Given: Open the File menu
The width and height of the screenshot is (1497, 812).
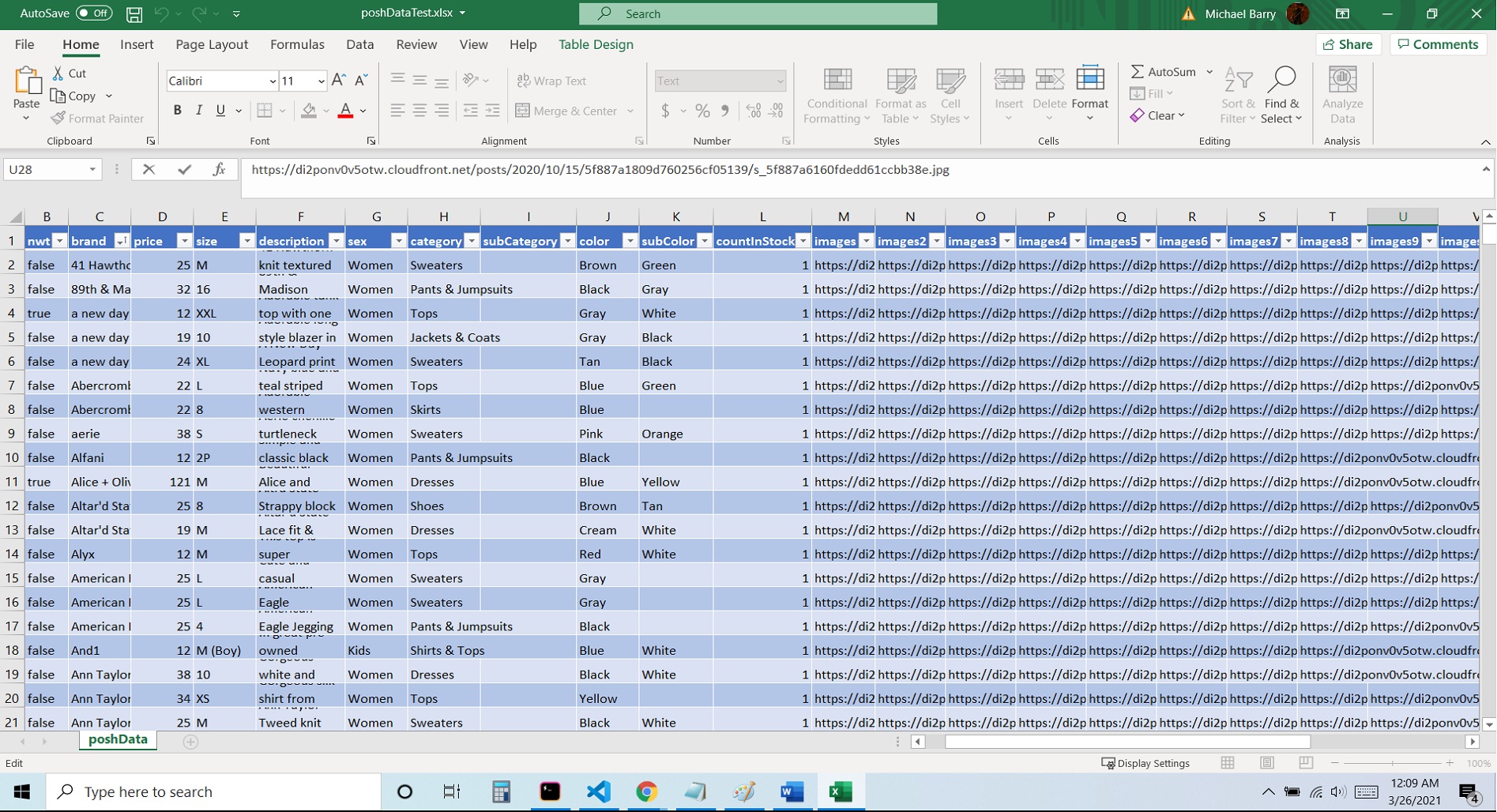Looking at the screenshot, I should 24,44.
